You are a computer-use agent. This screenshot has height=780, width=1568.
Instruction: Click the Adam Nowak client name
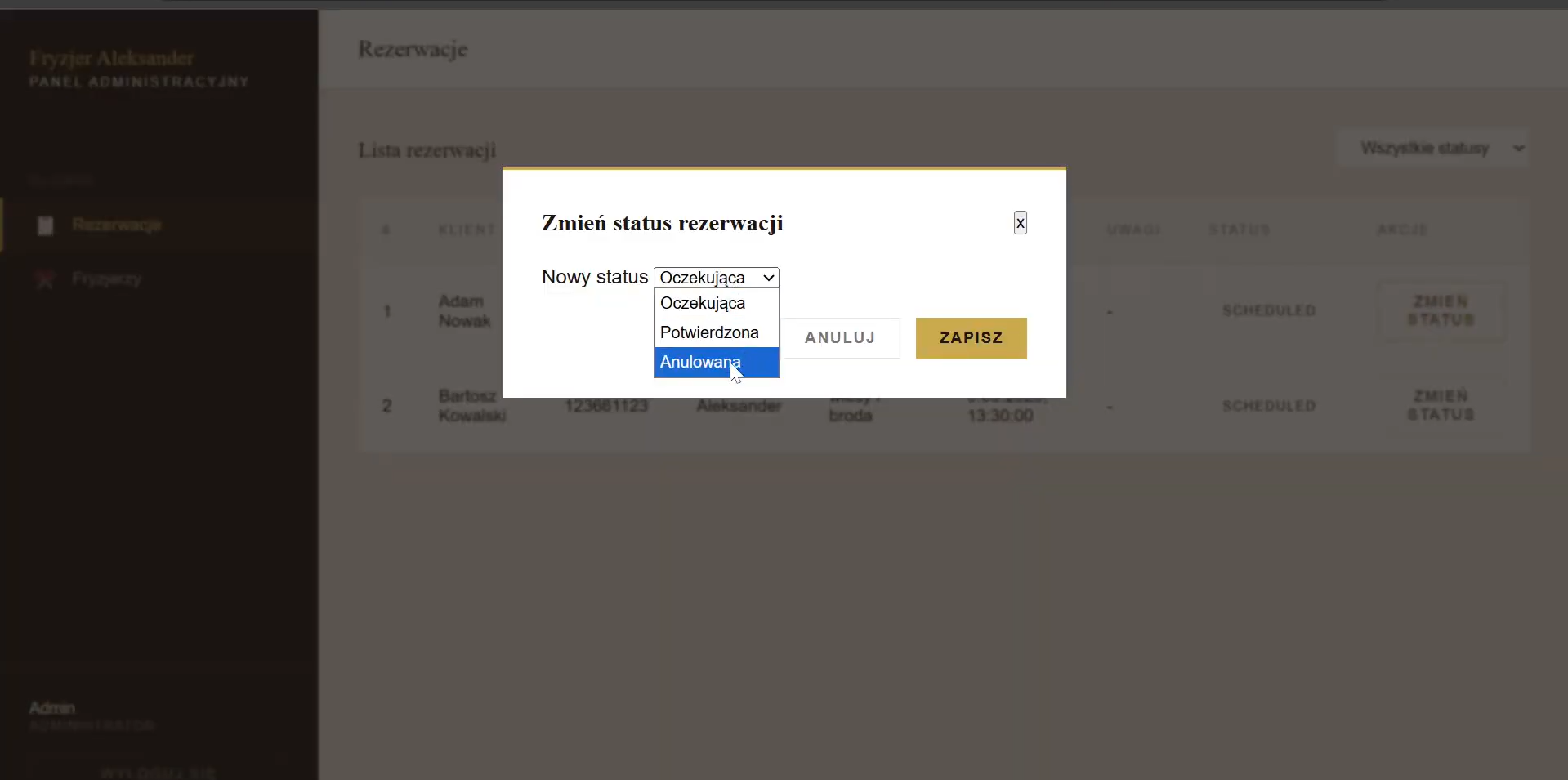(x=464, y=311)
